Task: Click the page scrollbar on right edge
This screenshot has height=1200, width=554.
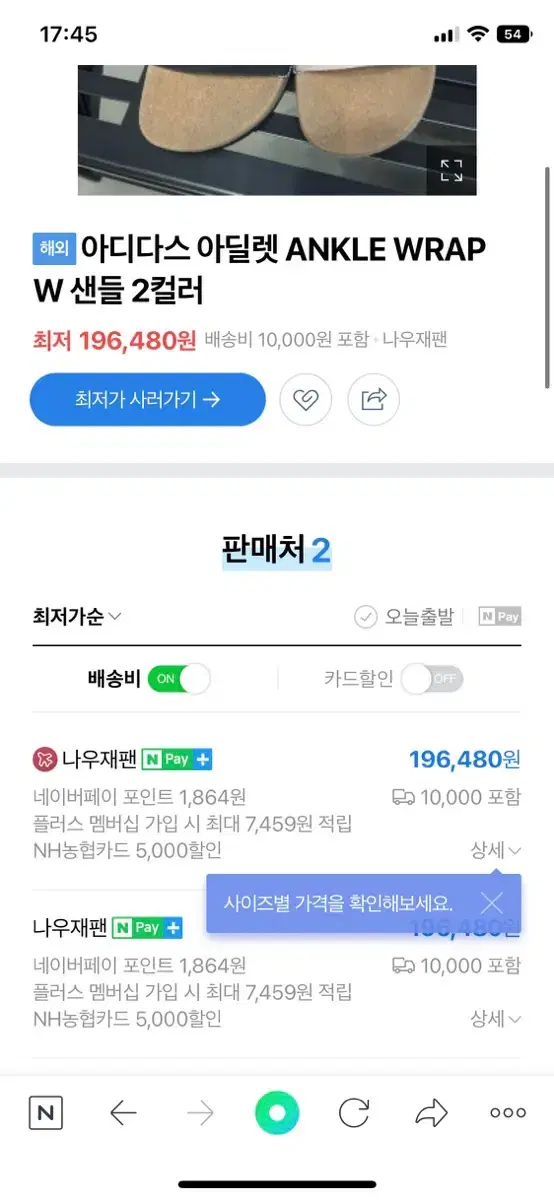Action: click(x=547, y=276)
